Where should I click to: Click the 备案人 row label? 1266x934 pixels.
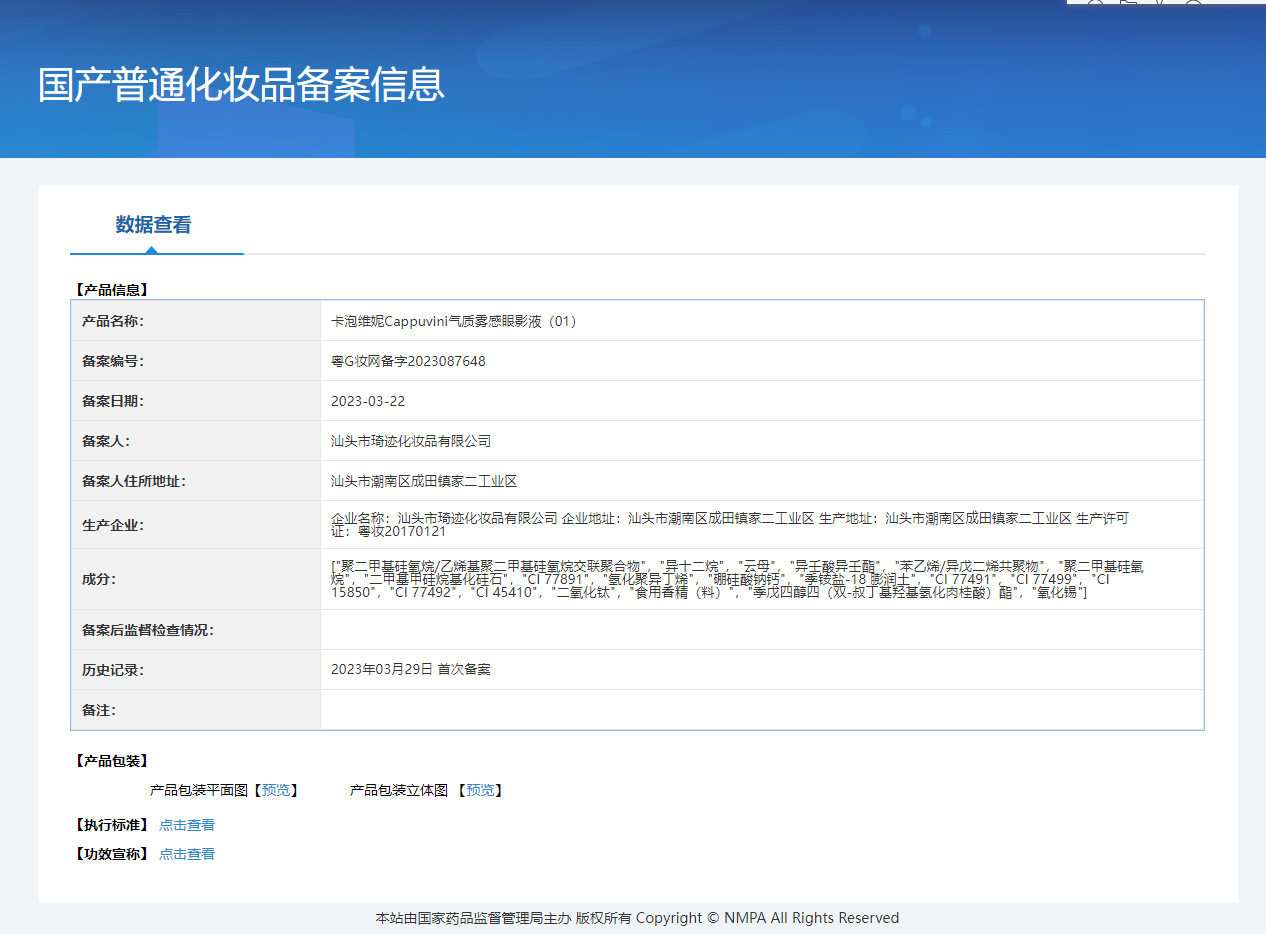point(106,441)
